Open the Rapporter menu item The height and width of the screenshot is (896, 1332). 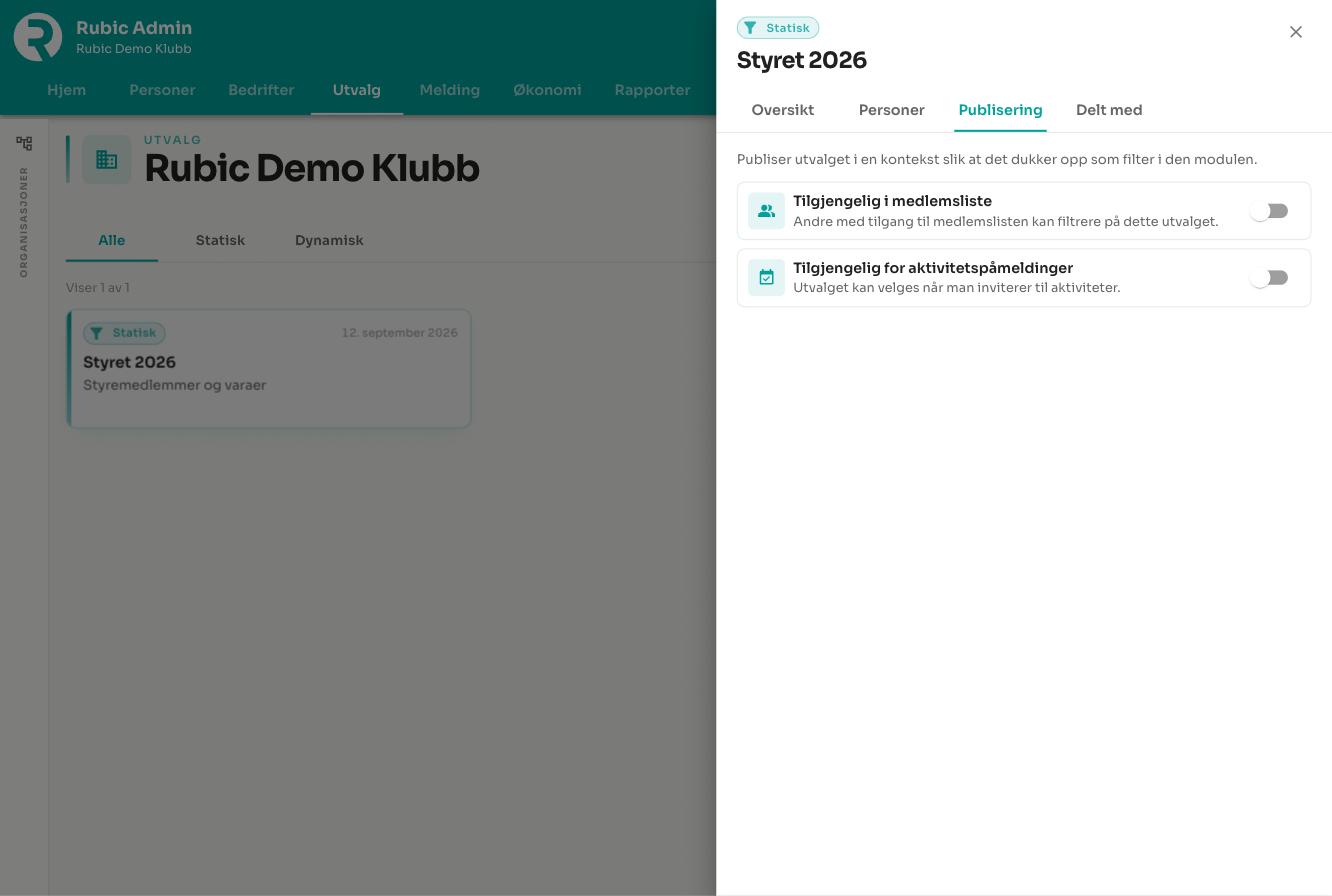tap(652, 90)
